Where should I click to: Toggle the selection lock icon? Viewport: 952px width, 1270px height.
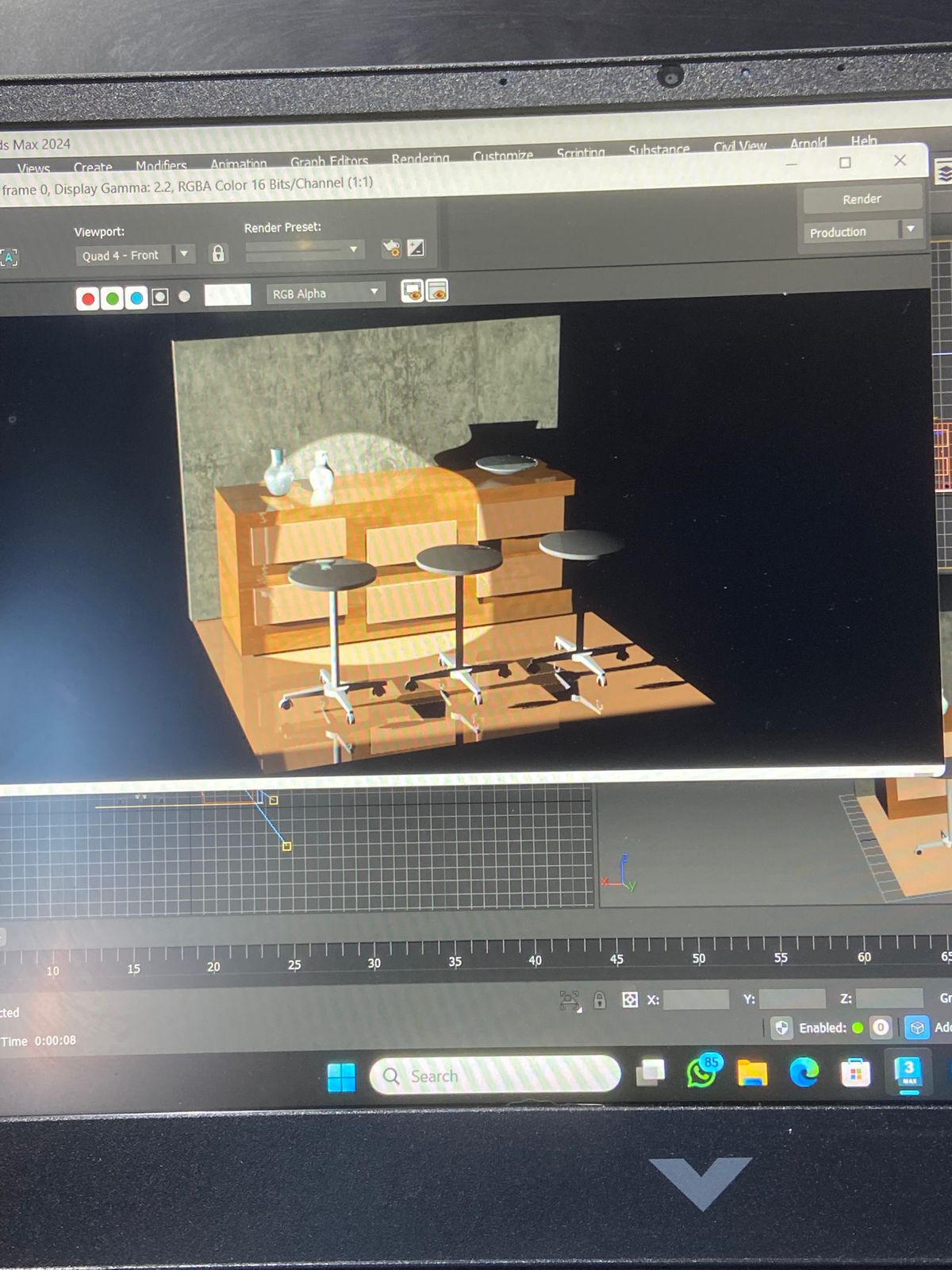point(600,999)
